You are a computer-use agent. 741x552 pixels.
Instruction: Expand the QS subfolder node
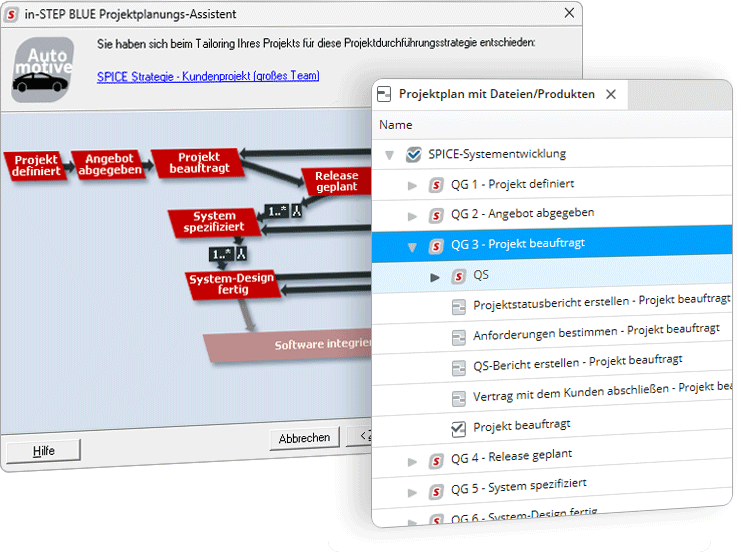pos(435,277)
